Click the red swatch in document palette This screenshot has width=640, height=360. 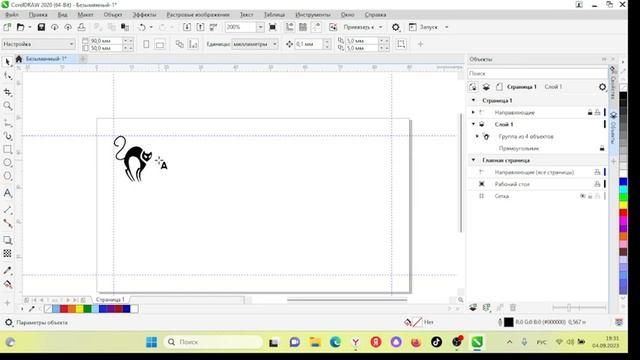coord(64,309)
